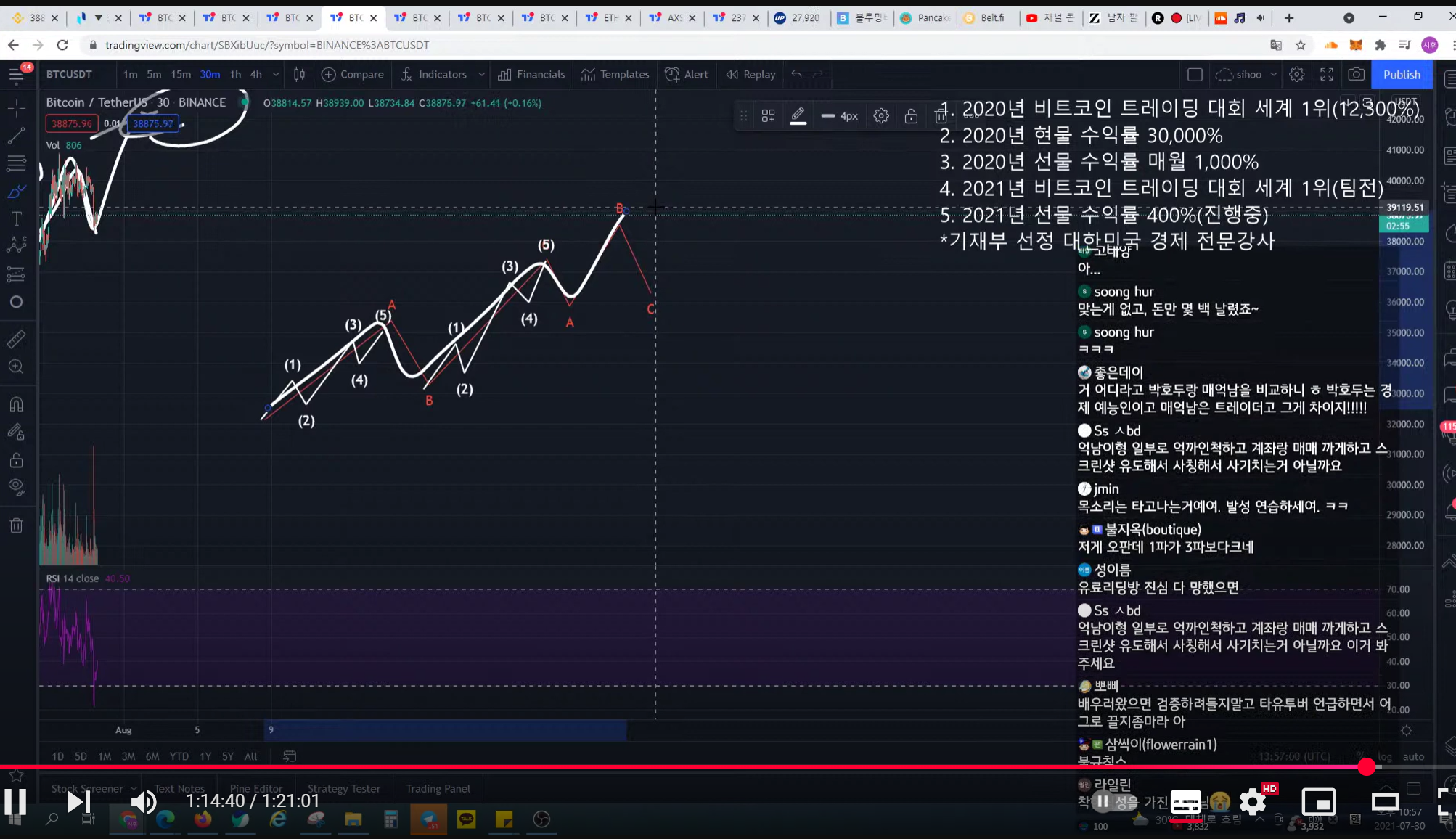
Task: Toggle auto scale on price axis
Action: 1413,756
